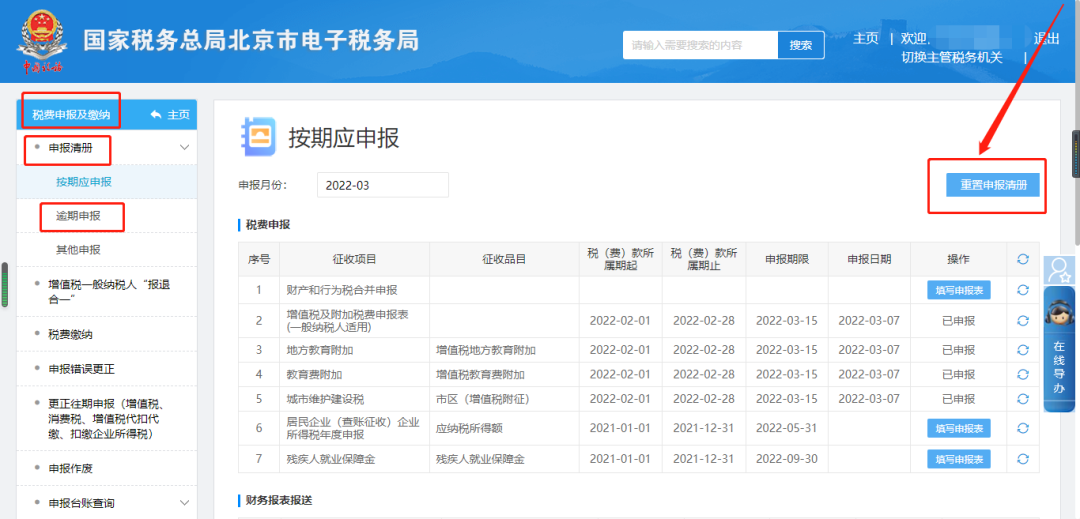Screen dimensions: 1080x519
Task: Go to 主页 in top header
Action: (866, 39)
